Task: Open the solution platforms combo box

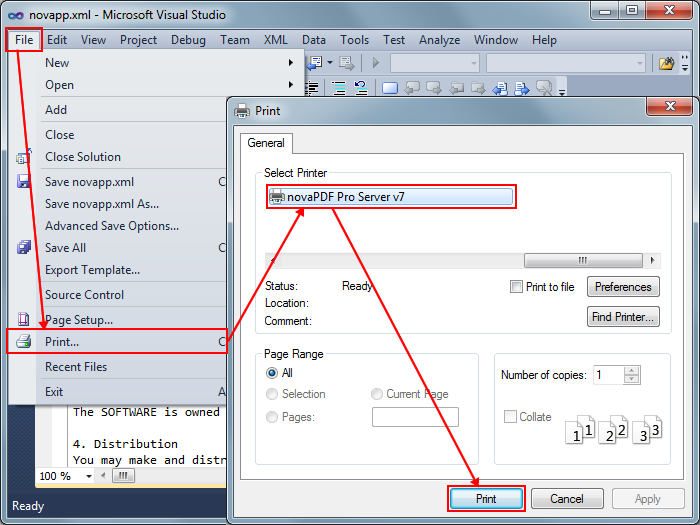Action: (x=566, y=63)
